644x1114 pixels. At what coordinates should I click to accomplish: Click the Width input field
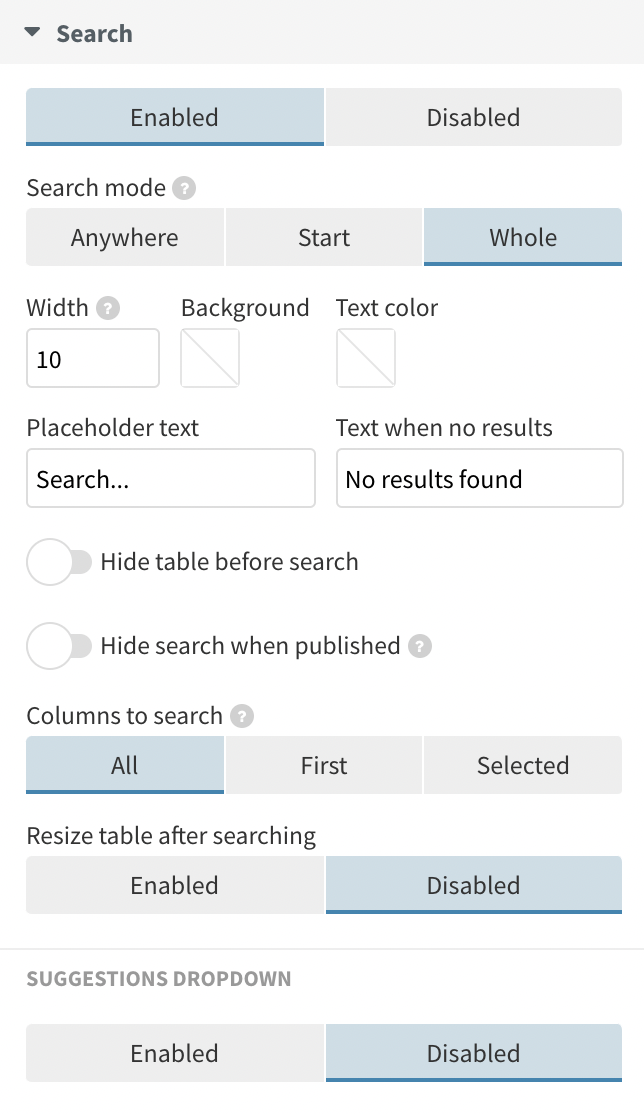coord(92,357)
